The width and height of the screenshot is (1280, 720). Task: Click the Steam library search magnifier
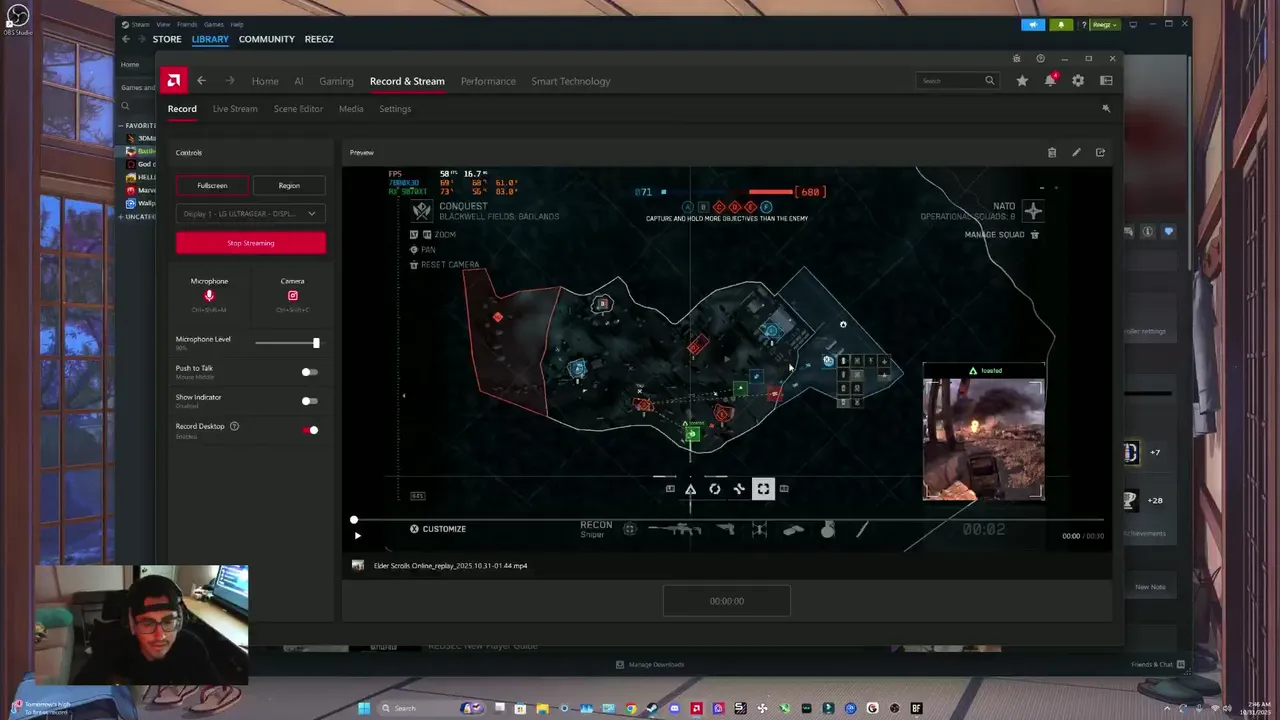coord(125,106)
